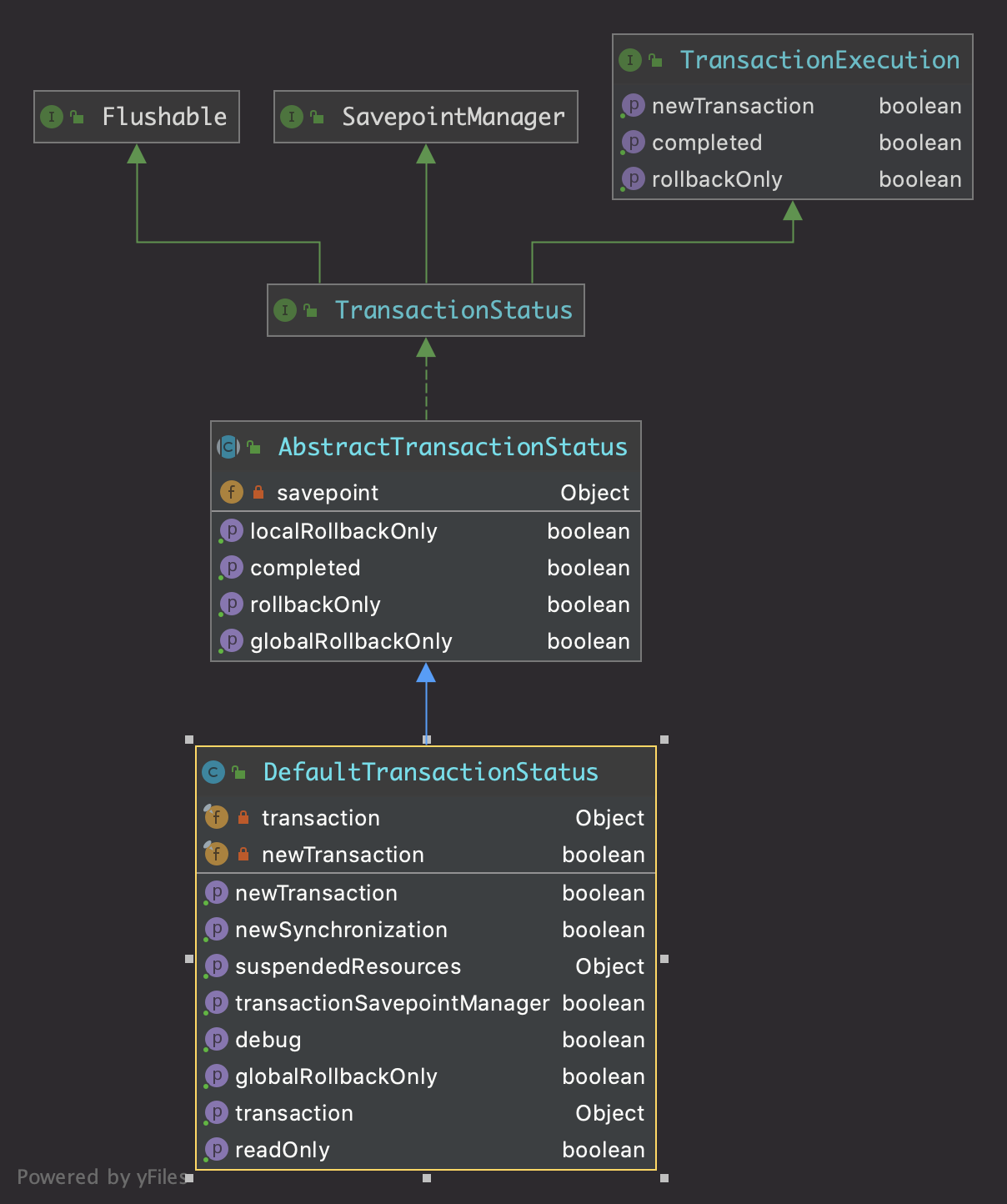Viewport: 1007px width, 1204px height.
Task: Click the newSynchronization property icon
Action: tap(216, 930)
